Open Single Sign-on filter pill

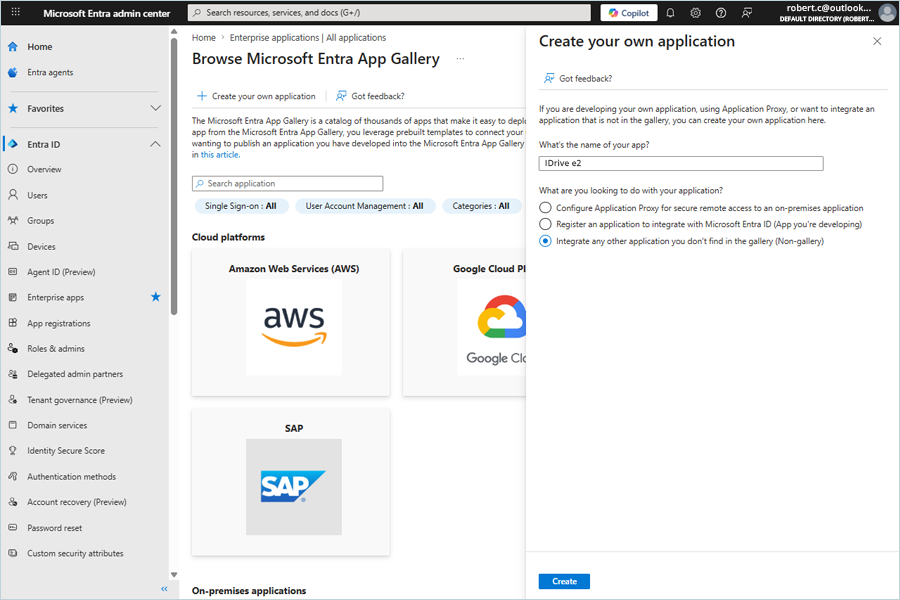coord(240,206)
